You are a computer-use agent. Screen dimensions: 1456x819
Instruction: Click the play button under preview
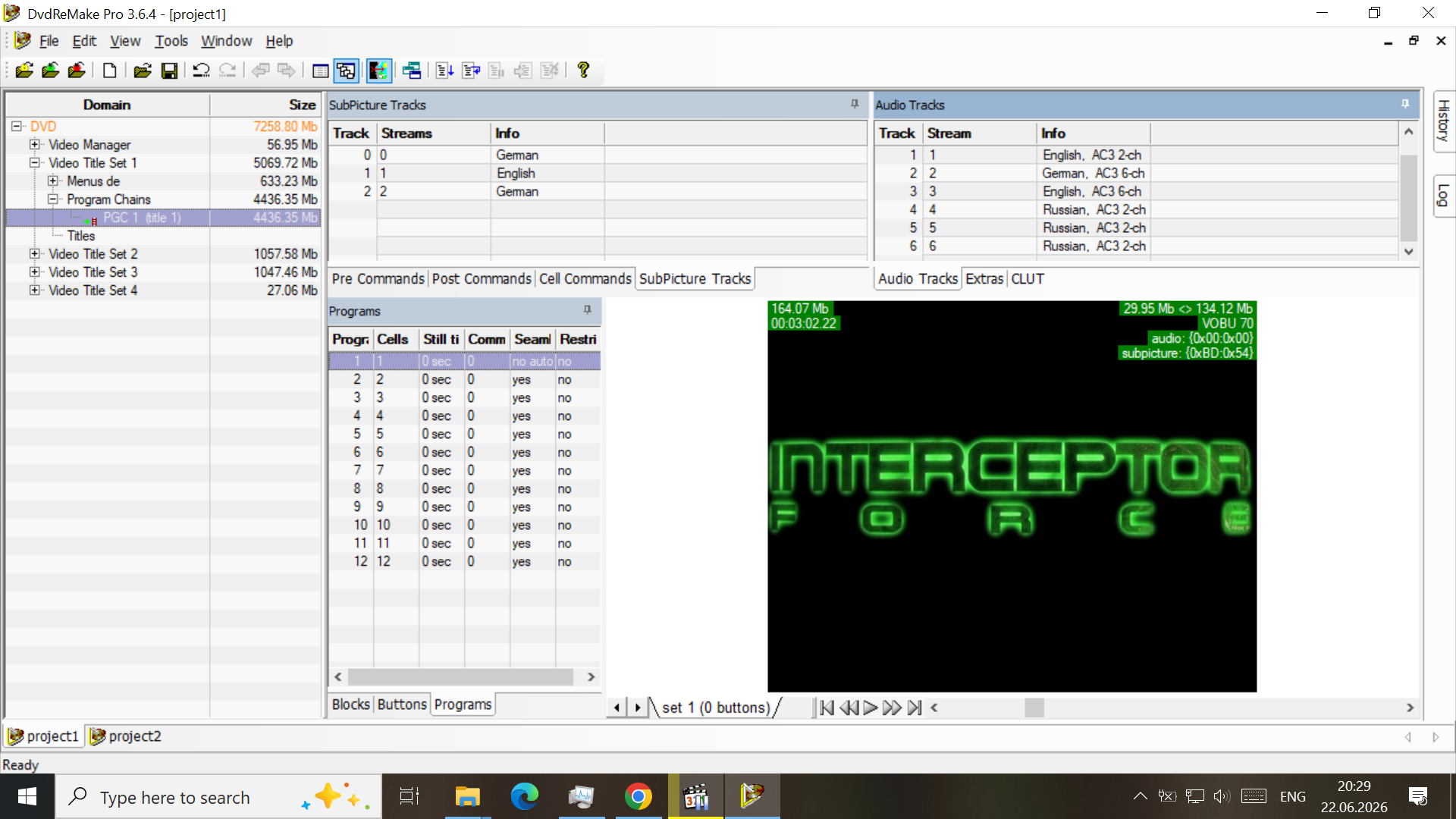pos(871,708)
